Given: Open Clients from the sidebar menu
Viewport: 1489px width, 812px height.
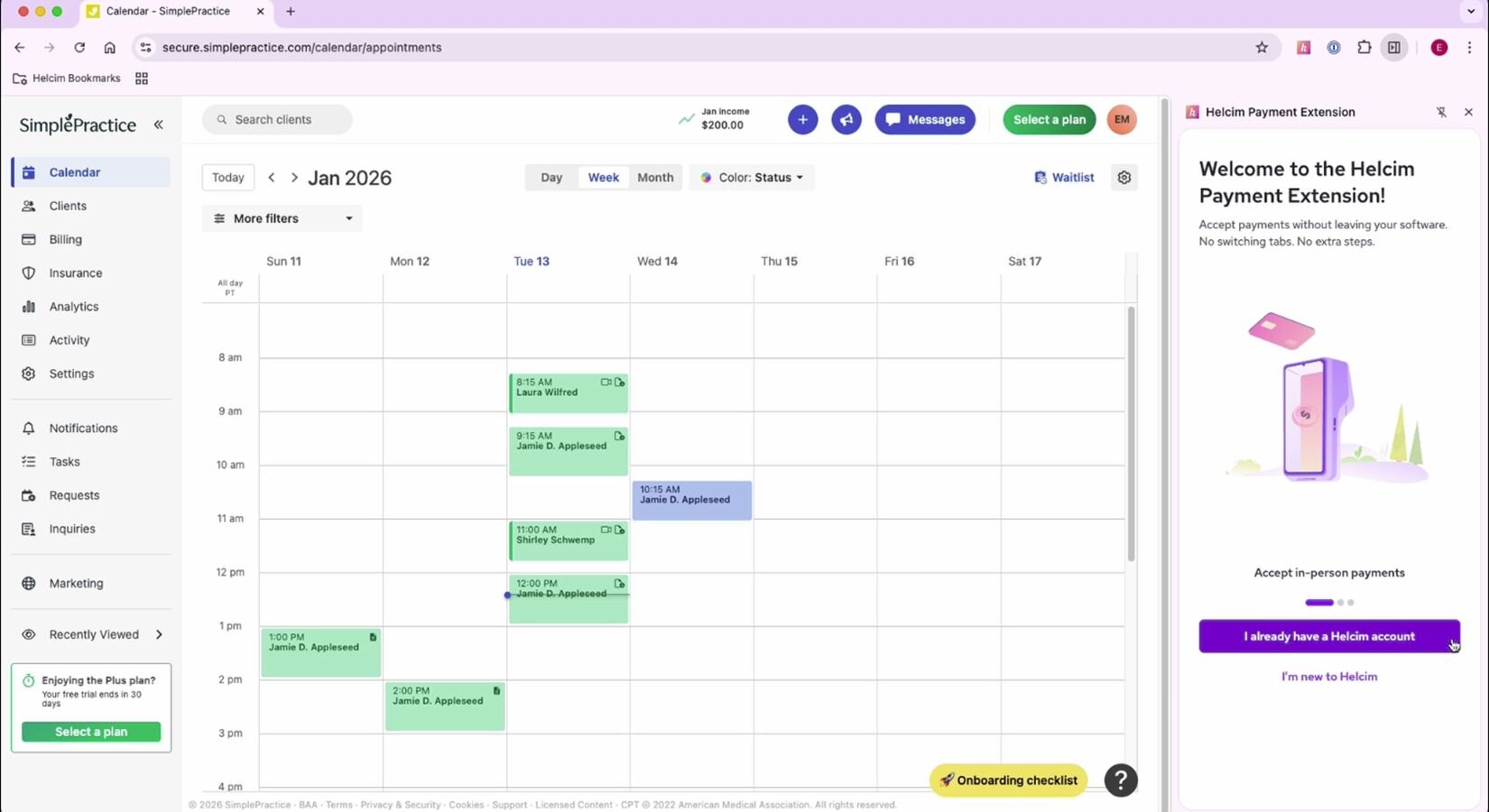Looking at the screenshot, I should click(68, 206).
